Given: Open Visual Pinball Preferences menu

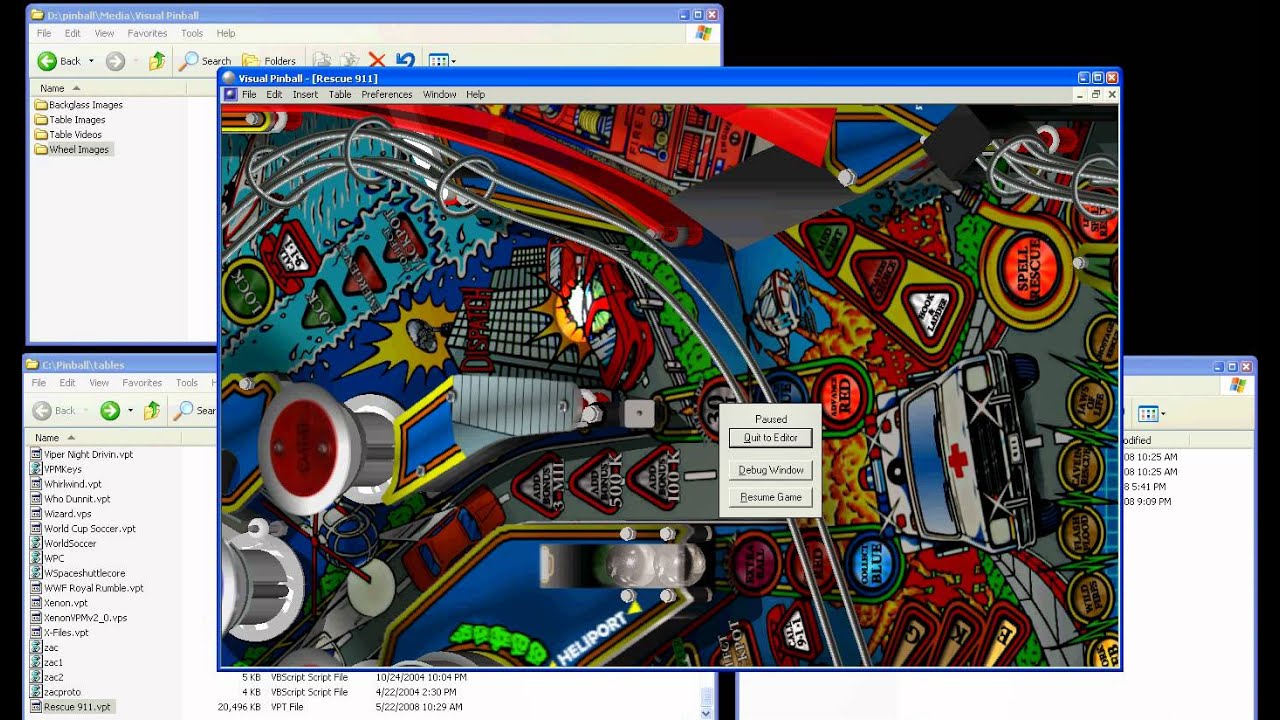Looking at the screenshot, I should click(387, 95).
